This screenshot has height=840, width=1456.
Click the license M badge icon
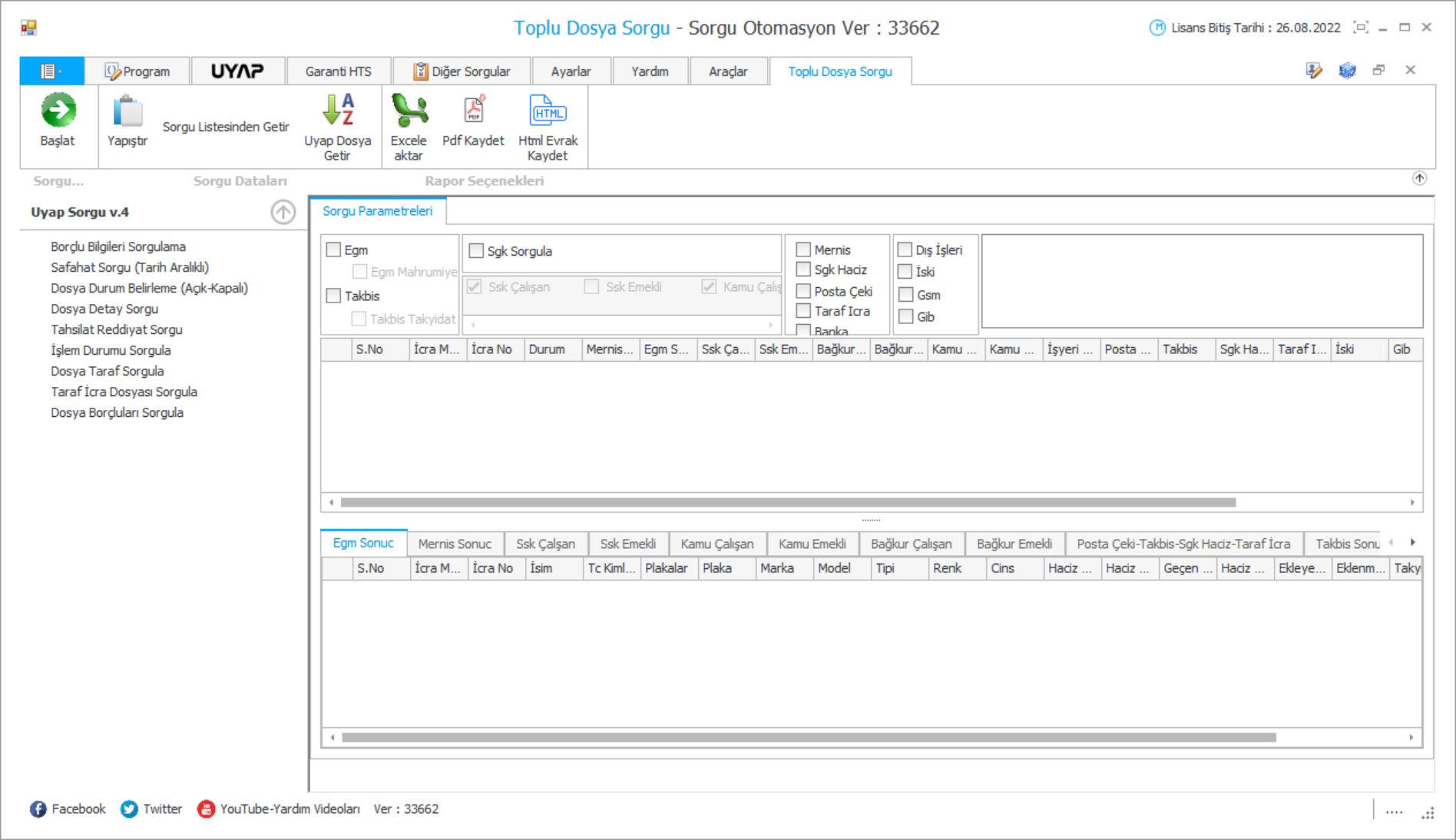click(1157, 28)
